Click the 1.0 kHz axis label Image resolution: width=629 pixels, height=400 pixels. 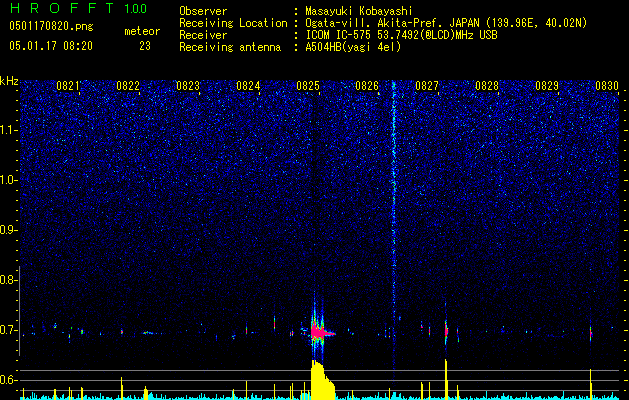9,180
